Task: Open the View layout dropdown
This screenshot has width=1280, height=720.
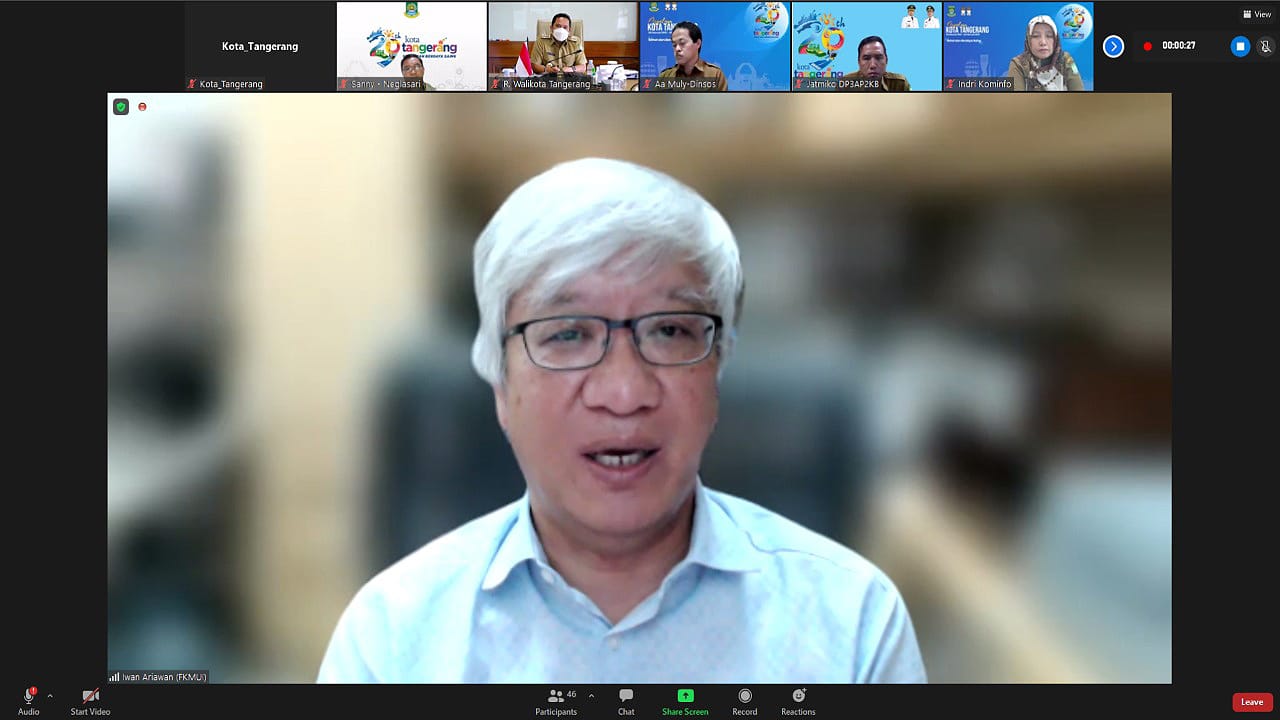Action: [x=1257, y=14]
